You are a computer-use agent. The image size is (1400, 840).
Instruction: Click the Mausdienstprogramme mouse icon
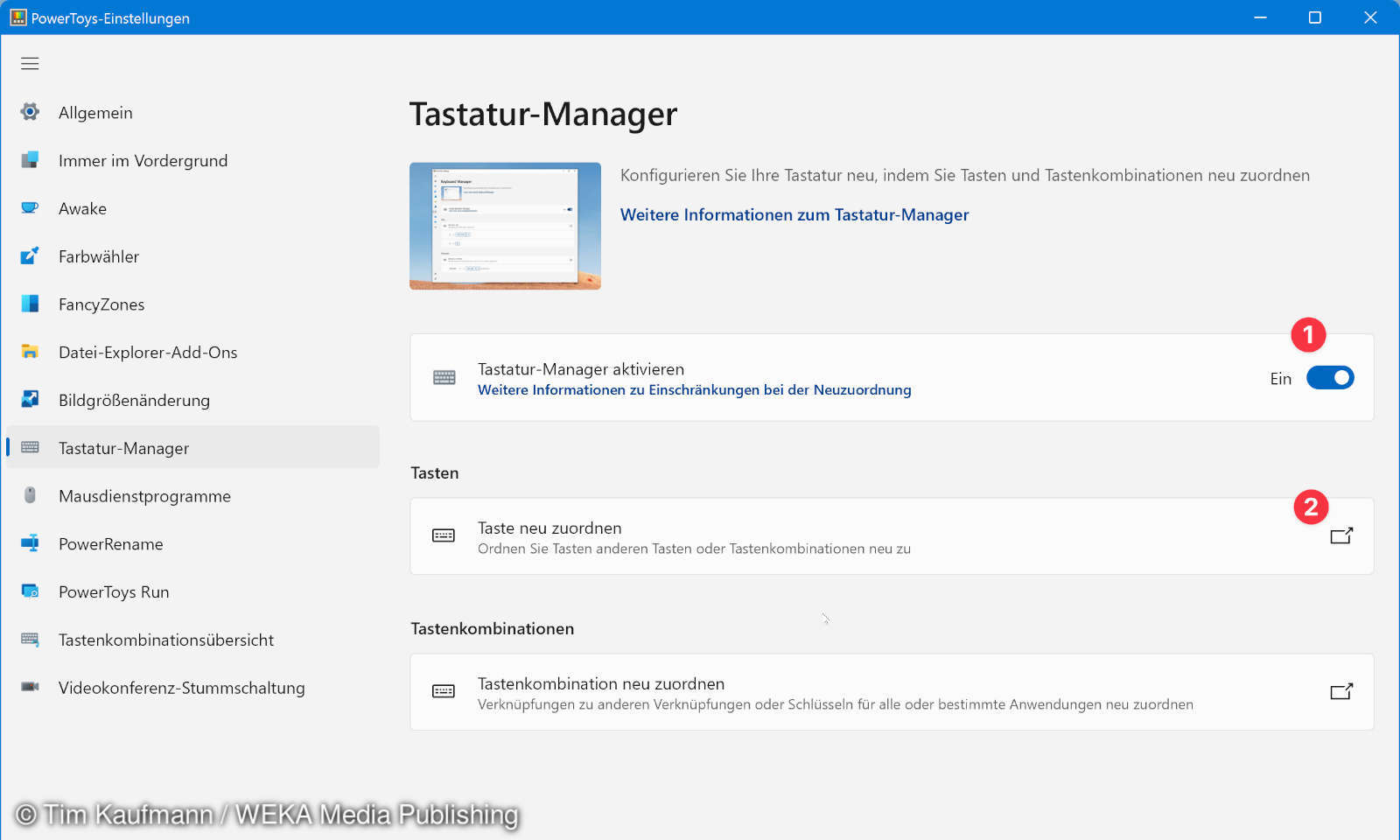coord(30,495)
